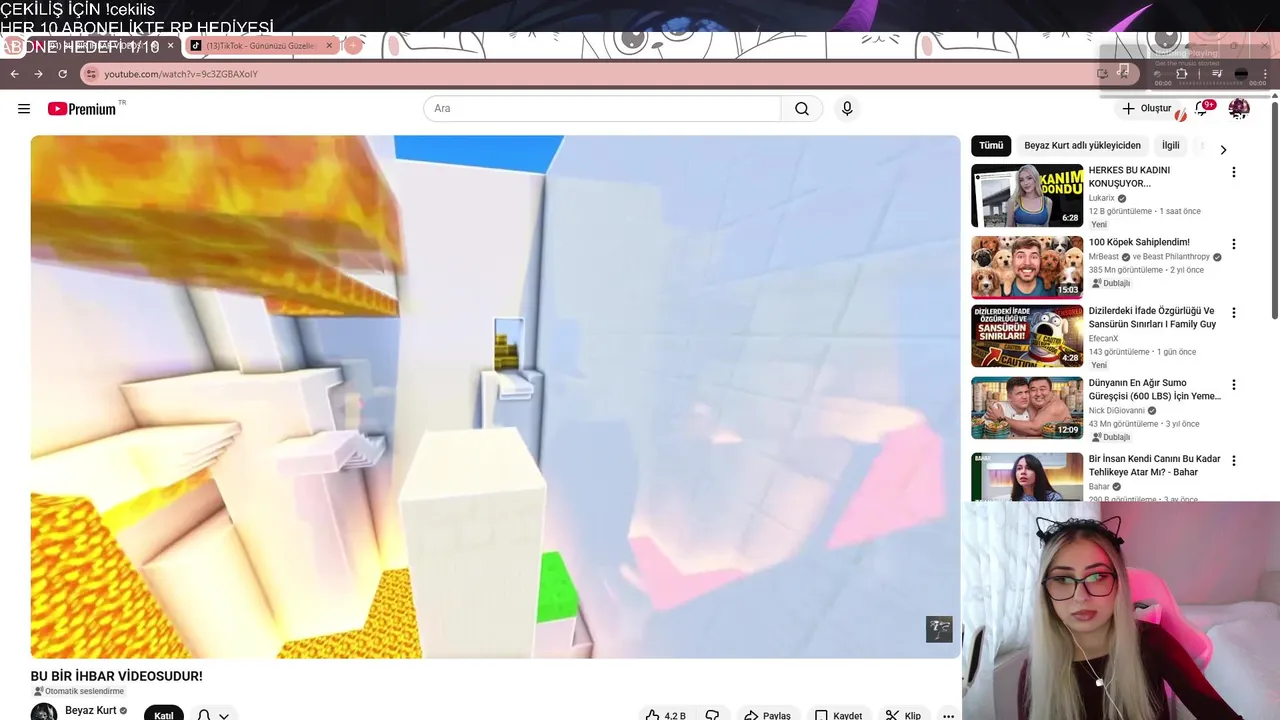Image resolution: width=1280 pixels, height=720 pixels.
Task: Open options for Bahar video
Action: 1233,460
